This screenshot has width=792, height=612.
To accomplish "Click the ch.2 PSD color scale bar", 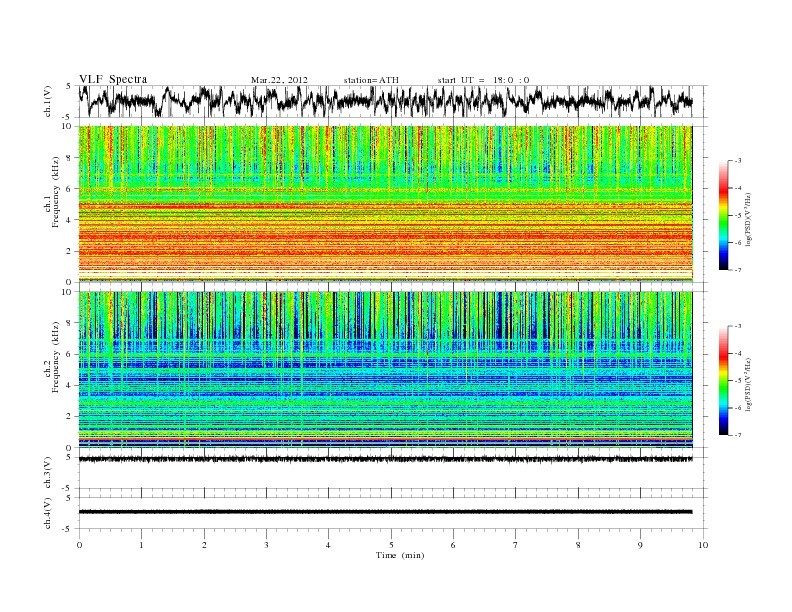I will point(723,380).
